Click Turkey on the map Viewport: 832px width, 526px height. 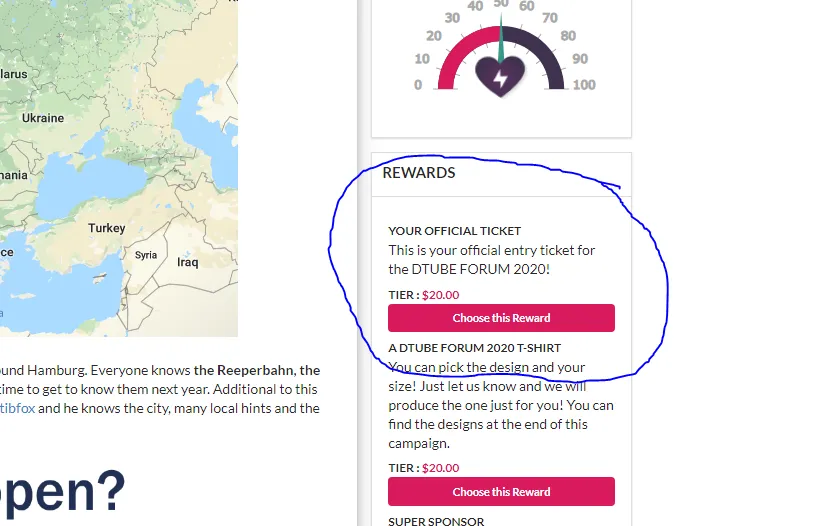tap(107, 228)
